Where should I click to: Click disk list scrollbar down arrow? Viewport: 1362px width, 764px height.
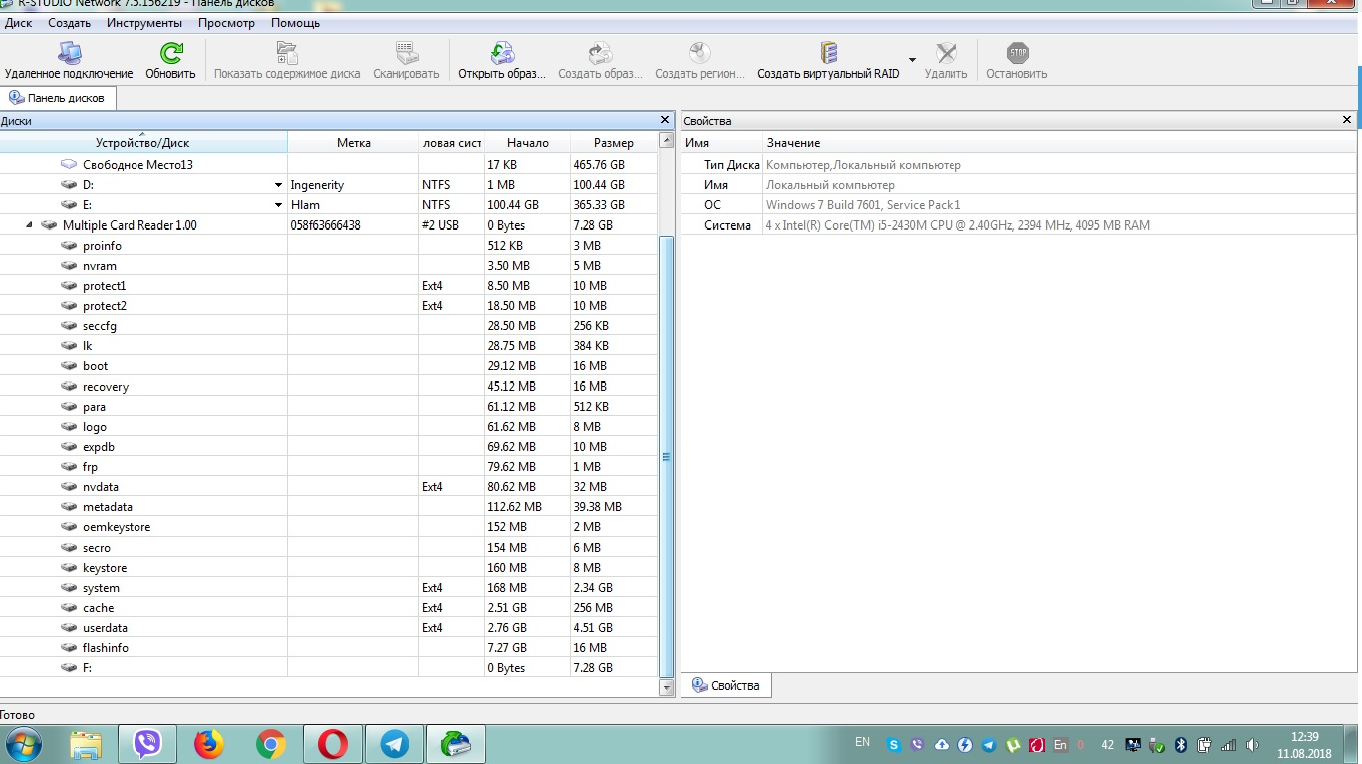pos(667,688)
